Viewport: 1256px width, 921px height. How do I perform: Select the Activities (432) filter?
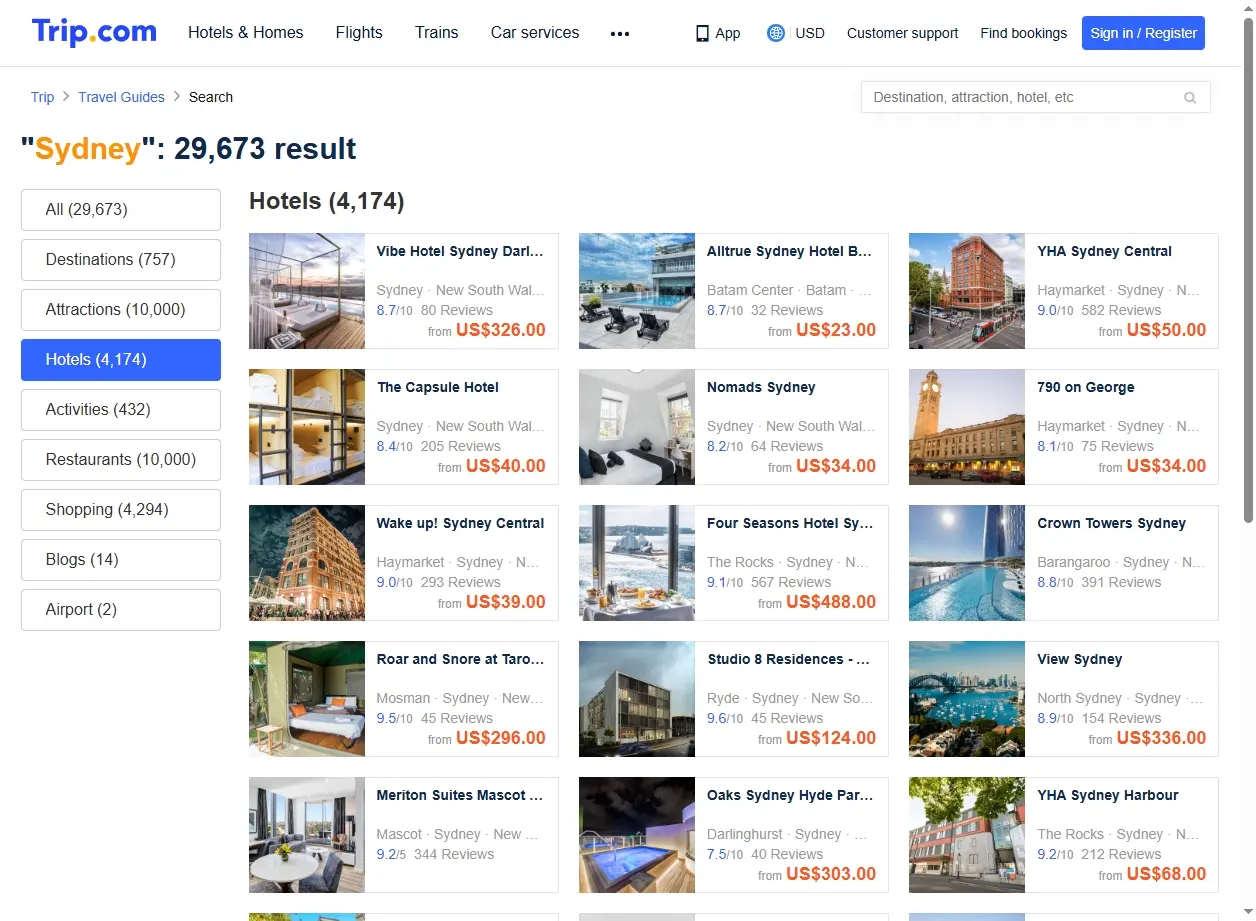pos(121,410)
